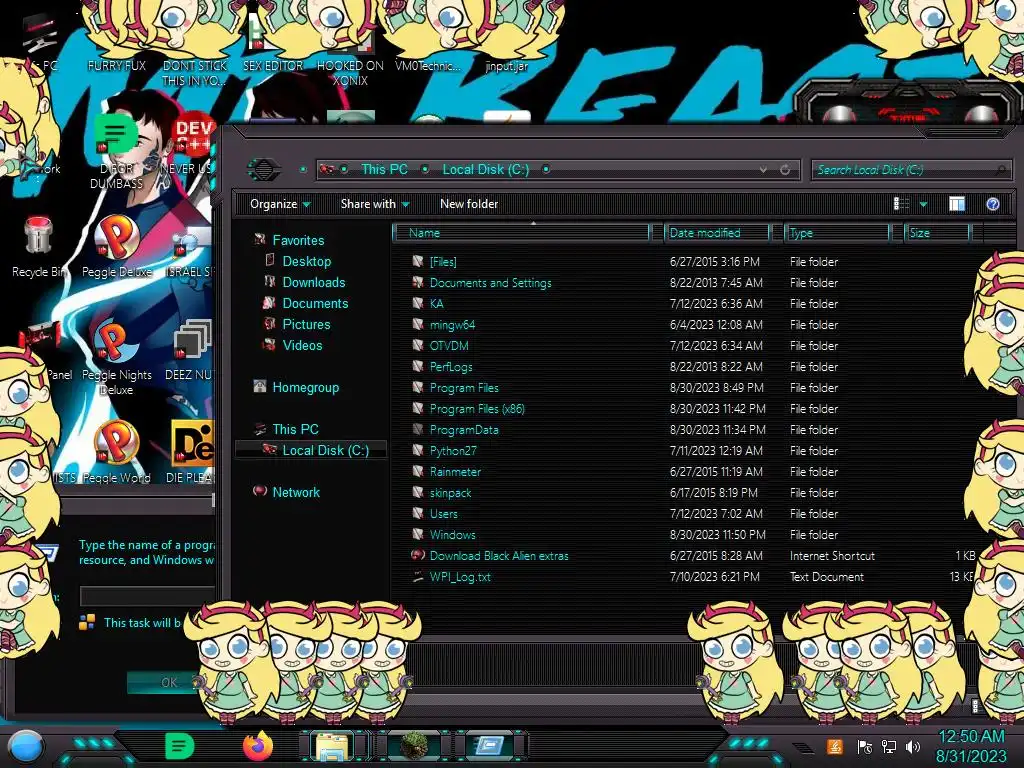Sort by the Type column header
The width and height of the screenshot is (1024, 768).
point(837,233)
